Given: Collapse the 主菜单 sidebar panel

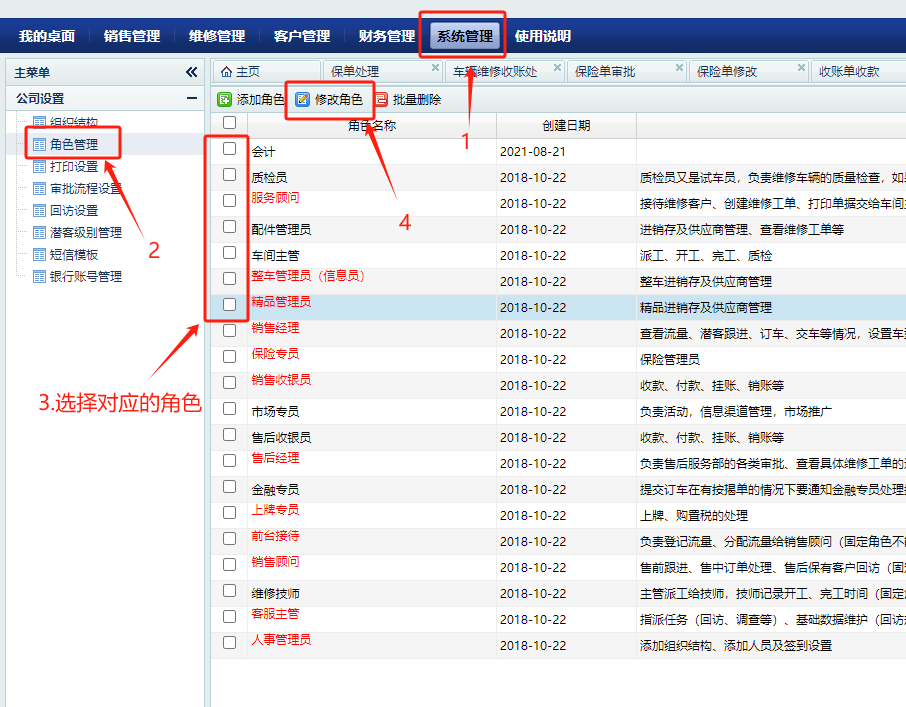Looking at the screenshot, I should click(x=191, y=72).
